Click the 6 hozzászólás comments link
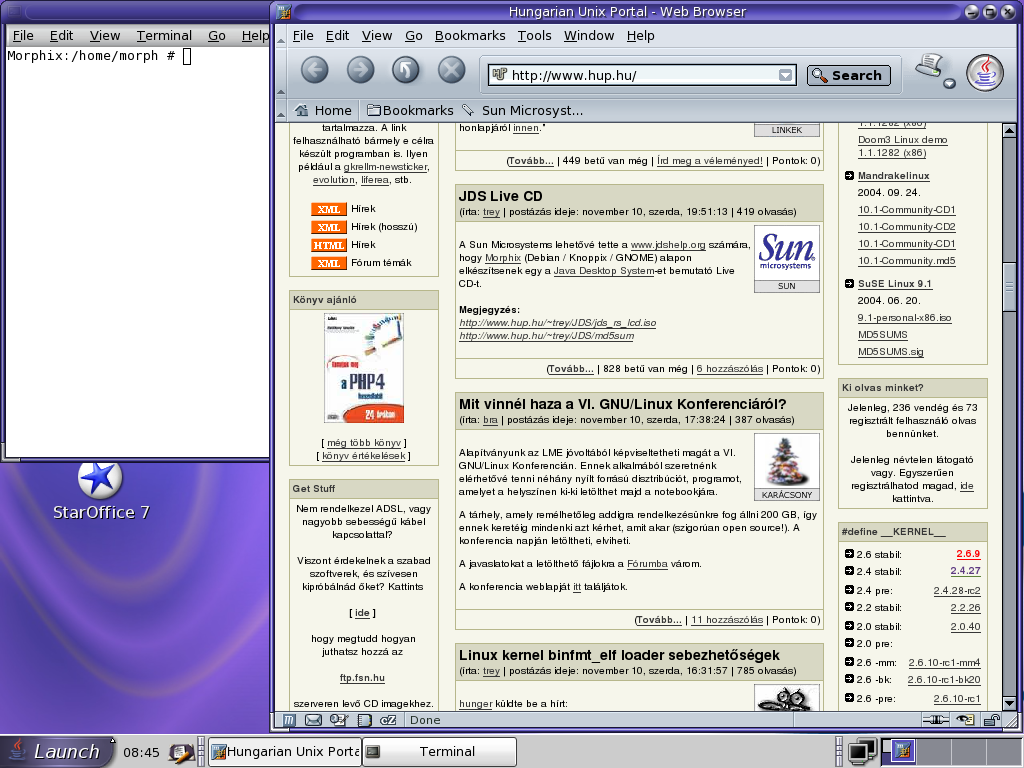1024x768 pixels. click(729, 369)
